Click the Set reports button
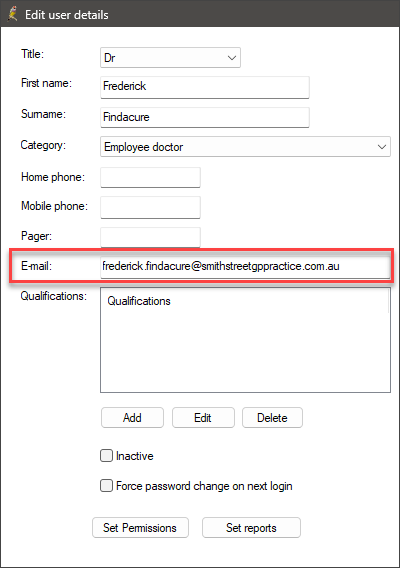Screen dimensions: 400x568 click(x=251, y=528)
